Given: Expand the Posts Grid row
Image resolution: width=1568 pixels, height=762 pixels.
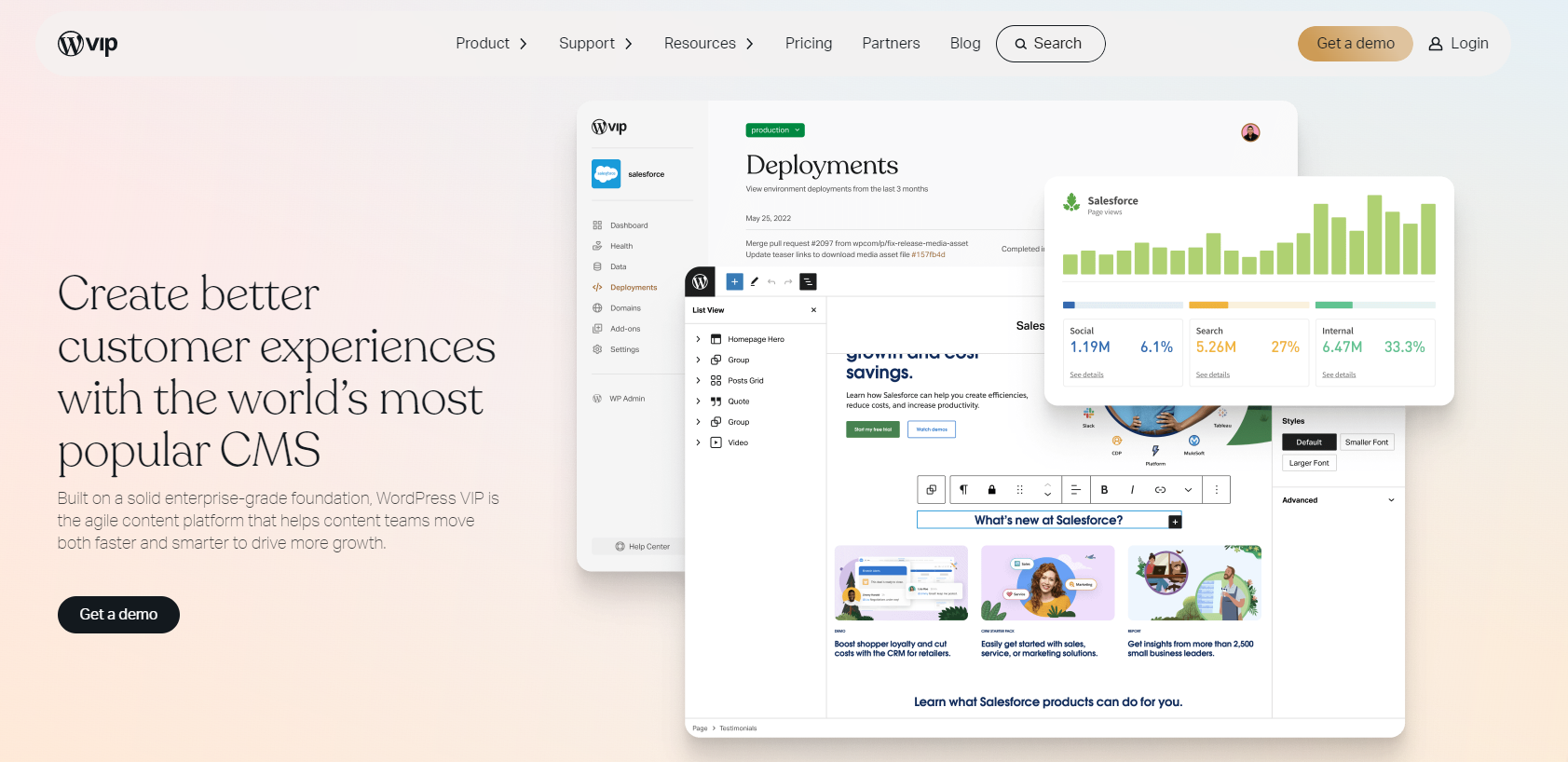Looking at the screenshot, I should (698, 380).
